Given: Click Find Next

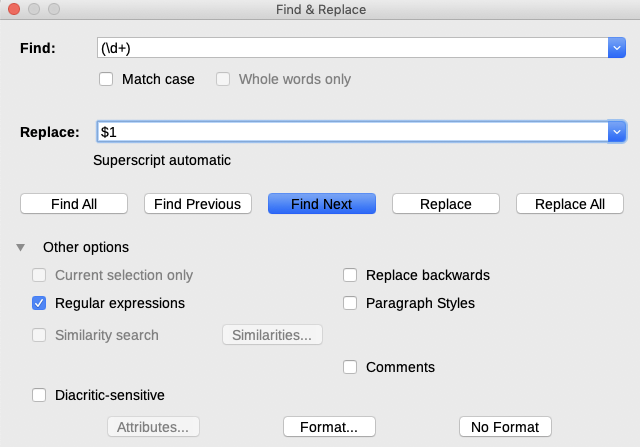Looking at the screenshot, I should click(321, 204).
